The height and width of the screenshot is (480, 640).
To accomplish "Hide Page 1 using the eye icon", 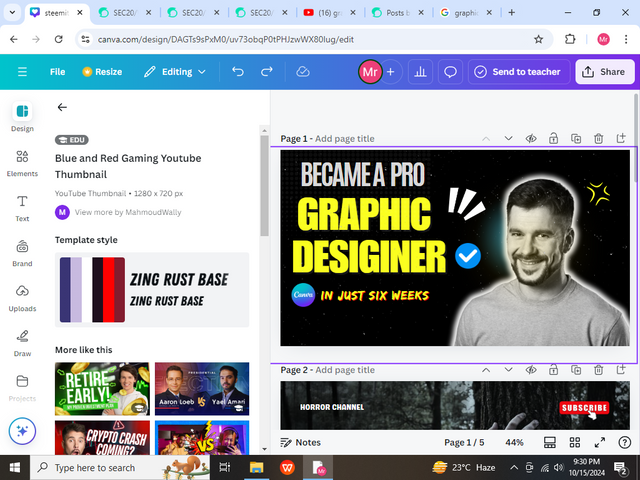I will [x=531, y=139].
